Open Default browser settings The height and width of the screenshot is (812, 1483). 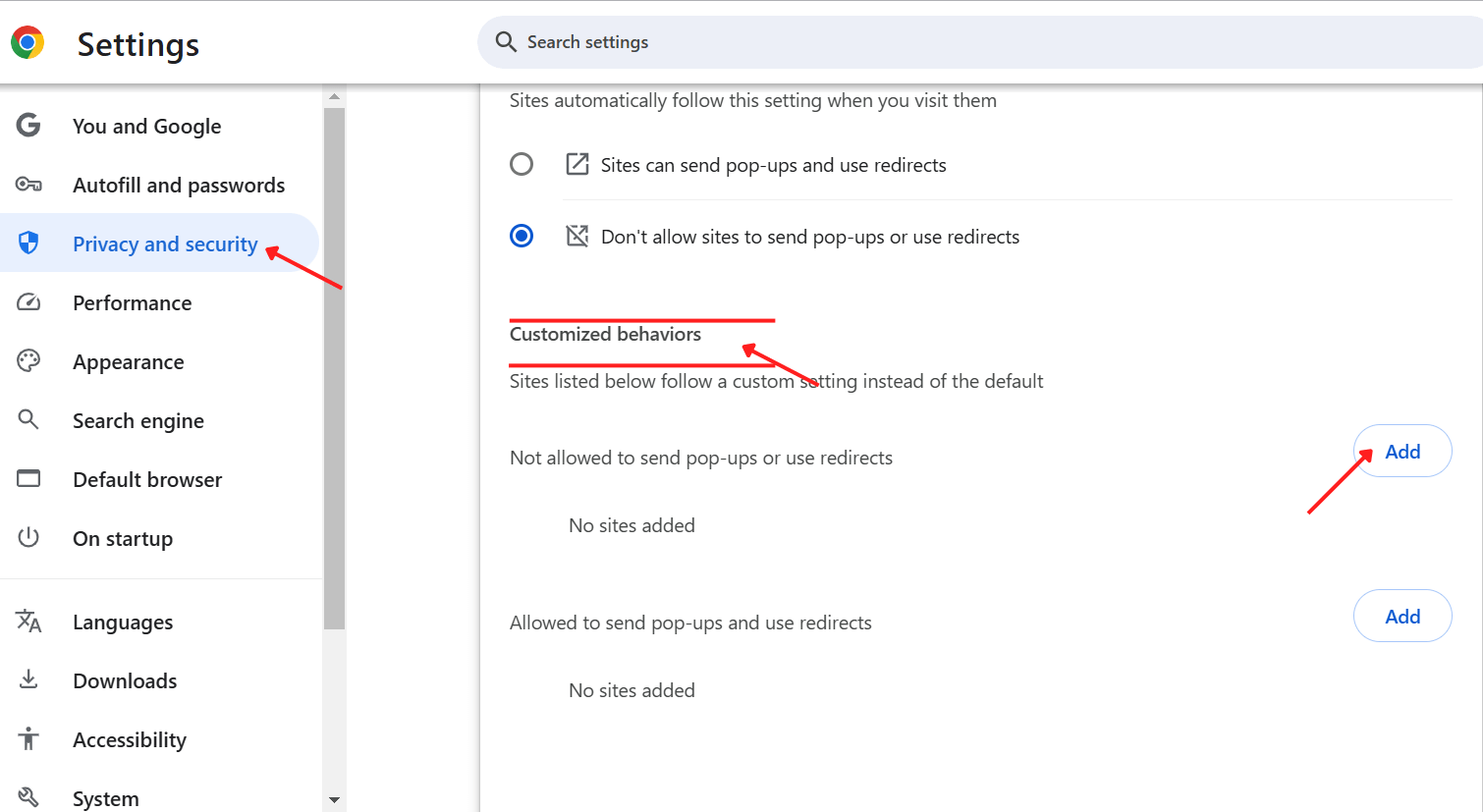[x=147, y=480]
